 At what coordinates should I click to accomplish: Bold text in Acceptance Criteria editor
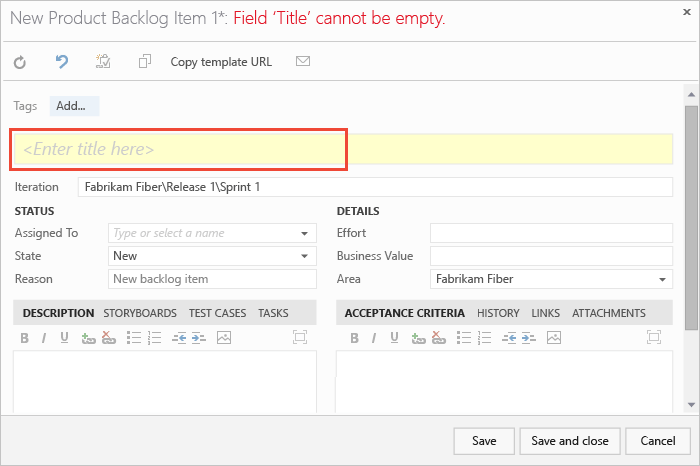(x=354, y=338)
